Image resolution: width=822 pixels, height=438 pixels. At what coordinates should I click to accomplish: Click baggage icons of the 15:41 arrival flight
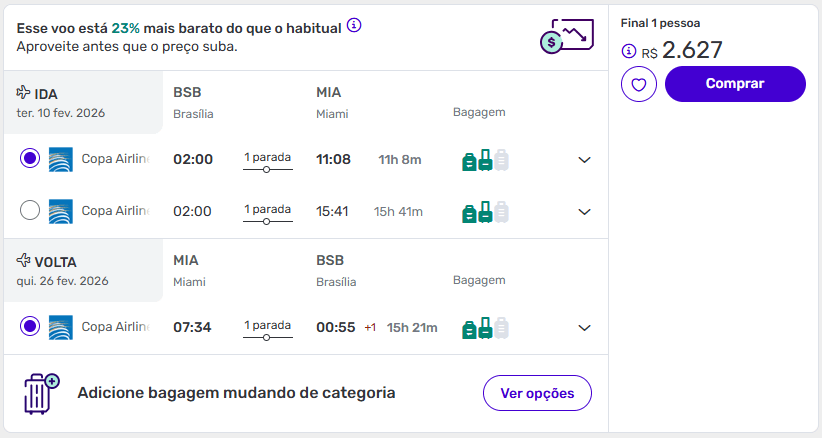[485, 211]
